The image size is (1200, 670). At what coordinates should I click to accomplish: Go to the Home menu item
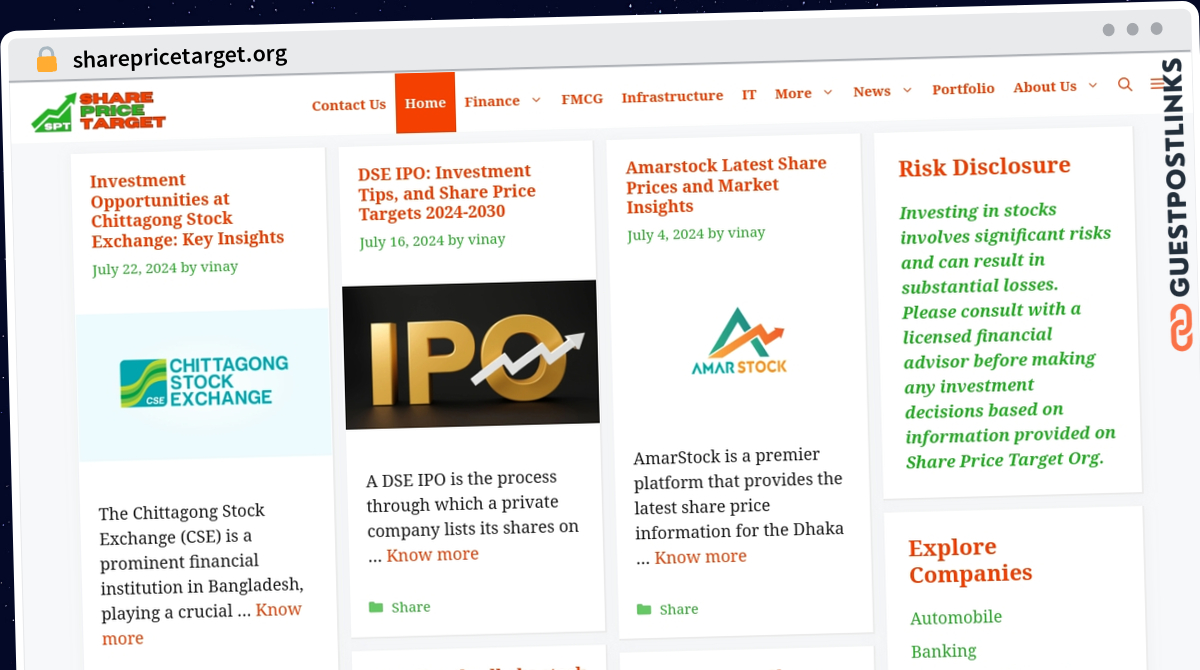pyautogui.click(x=425, y=103)
